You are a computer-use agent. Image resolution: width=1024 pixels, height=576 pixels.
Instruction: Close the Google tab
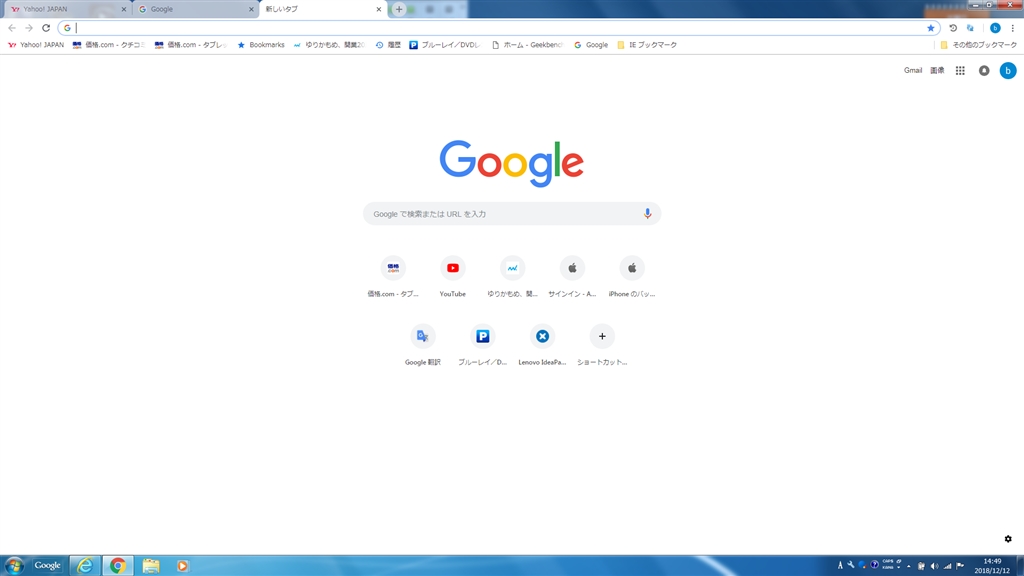tap(251, 9)
